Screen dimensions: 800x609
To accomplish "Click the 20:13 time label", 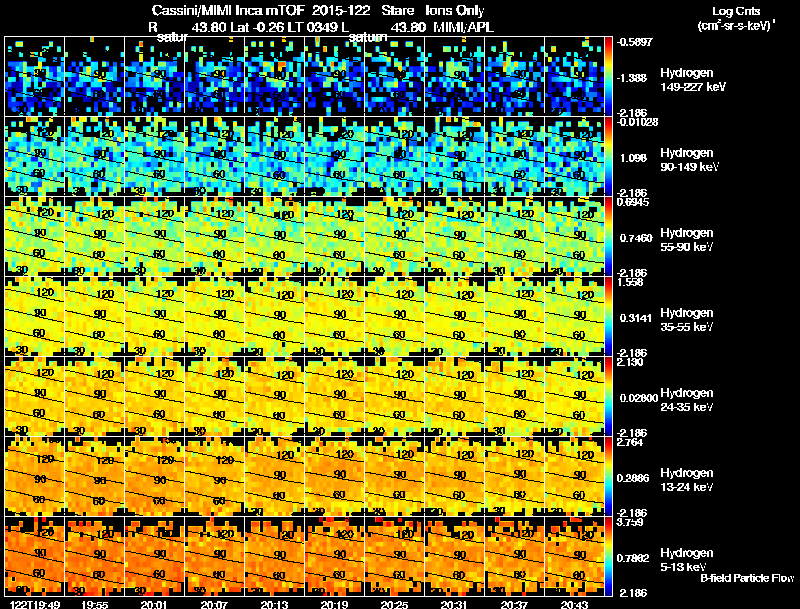I will coord(274,604).
